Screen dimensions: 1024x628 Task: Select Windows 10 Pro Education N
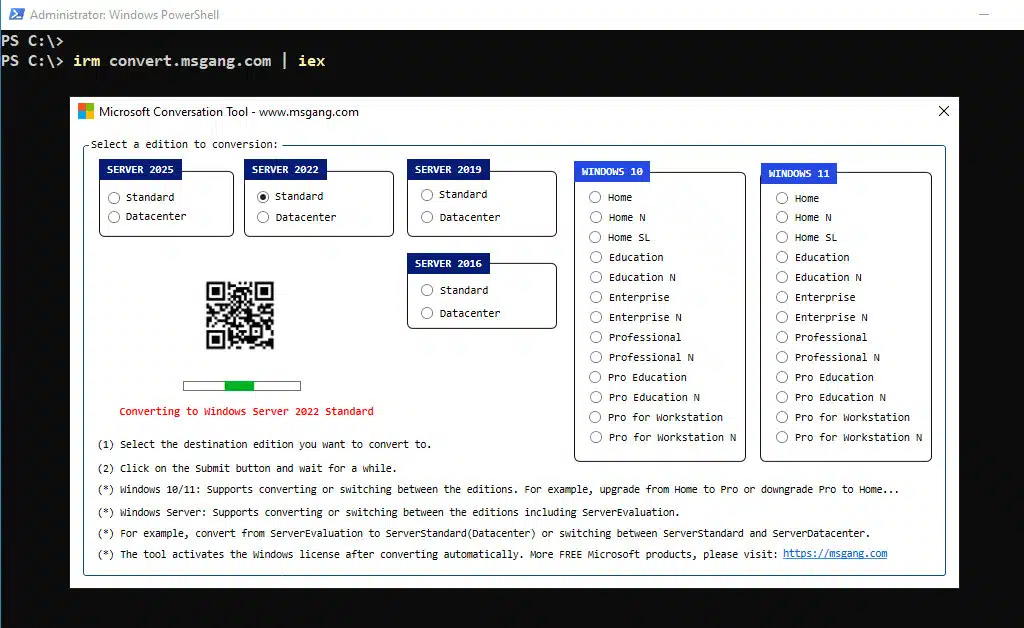596,398
